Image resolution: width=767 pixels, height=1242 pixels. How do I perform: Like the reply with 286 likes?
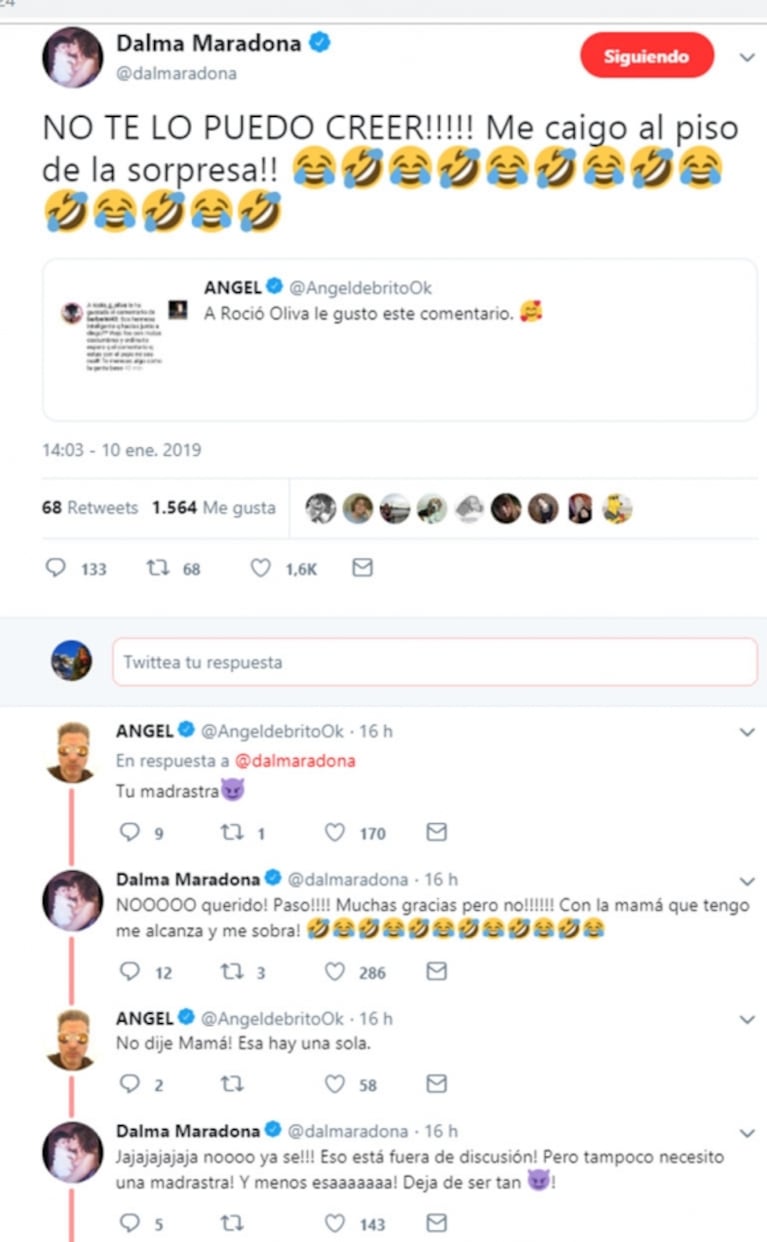(x=336, y=971)
